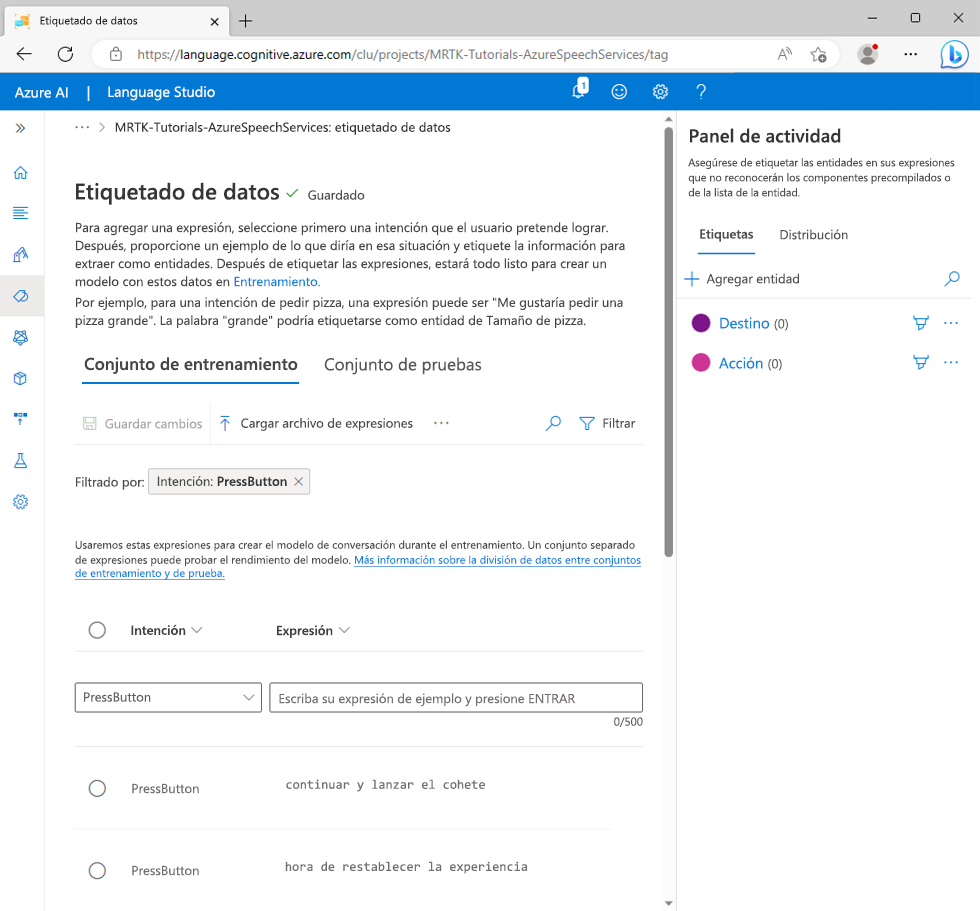Open the Destino entity
Screen dimensions: 980x911
coord(744,324)
